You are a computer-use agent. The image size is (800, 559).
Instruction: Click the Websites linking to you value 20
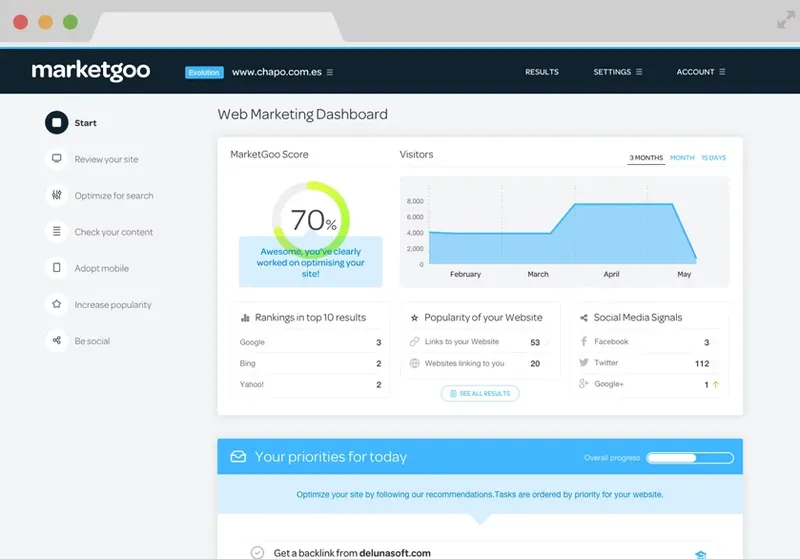(535, 364)
